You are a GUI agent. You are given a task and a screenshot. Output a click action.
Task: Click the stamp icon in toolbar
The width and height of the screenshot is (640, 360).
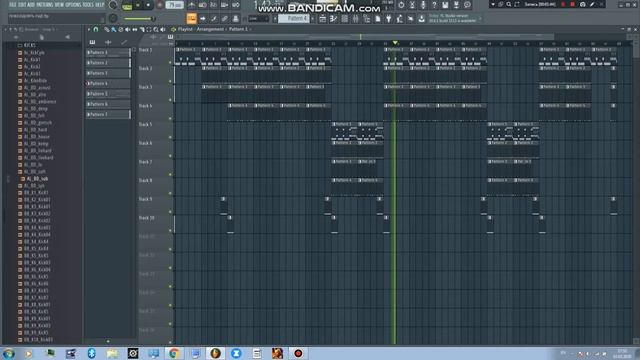pyautogui.click(x=236, y=18)
